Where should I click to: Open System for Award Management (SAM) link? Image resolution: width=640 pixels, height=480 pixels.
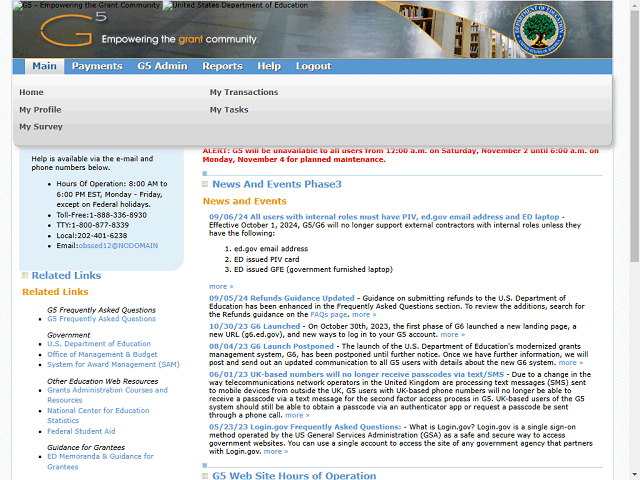[113, 364]
